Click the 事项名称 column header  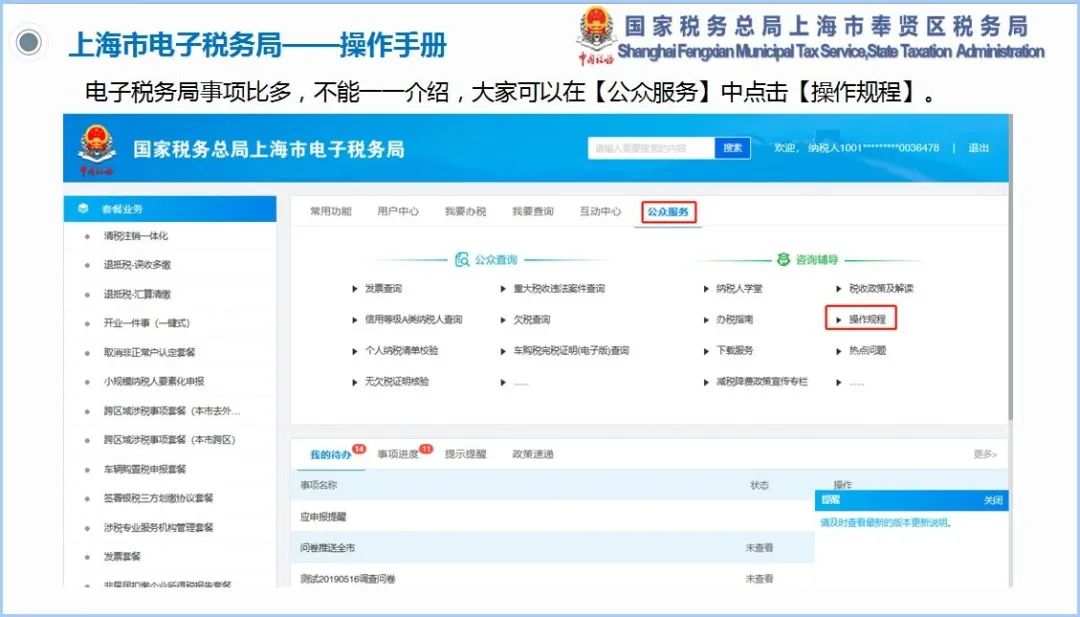tap(318, 485)
